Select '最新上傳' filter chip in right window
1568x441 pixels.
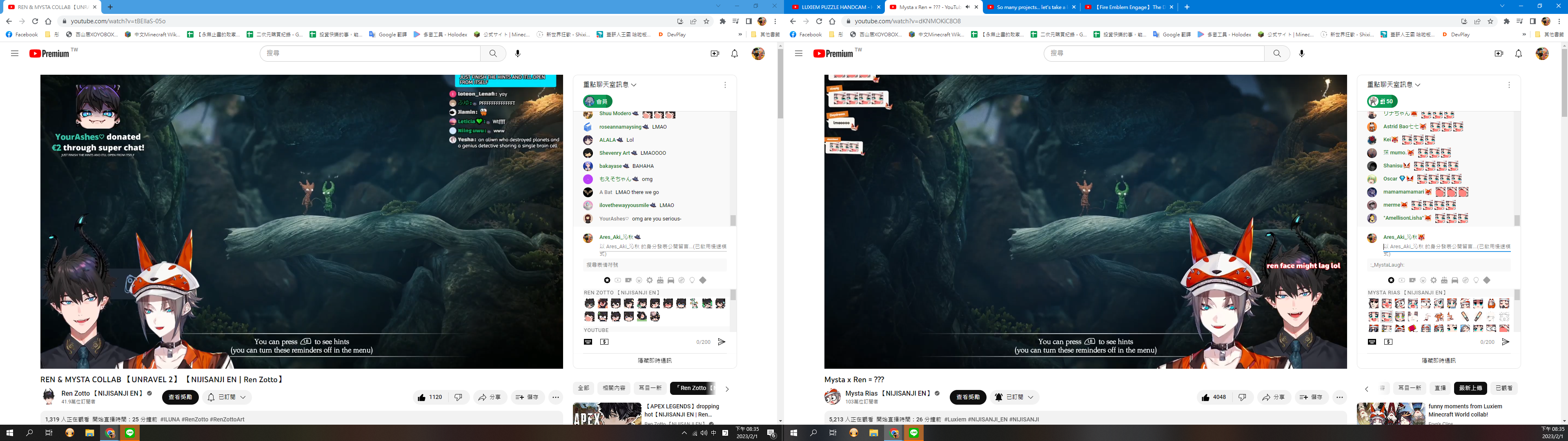(1470, 388)
